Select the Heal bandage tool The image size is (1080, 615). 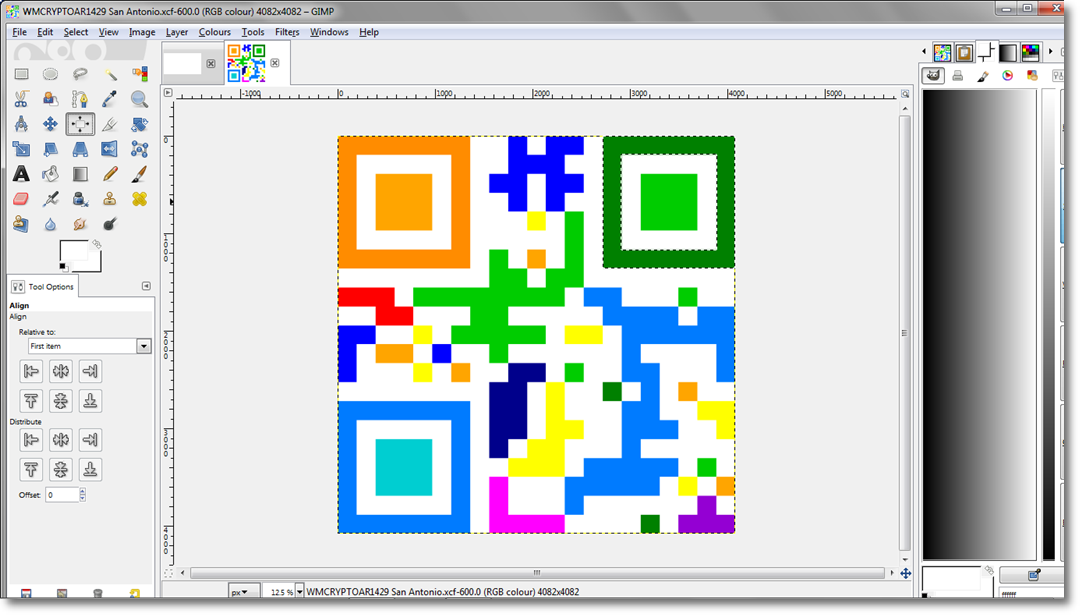pyautogui.click(x=139, y=199)
